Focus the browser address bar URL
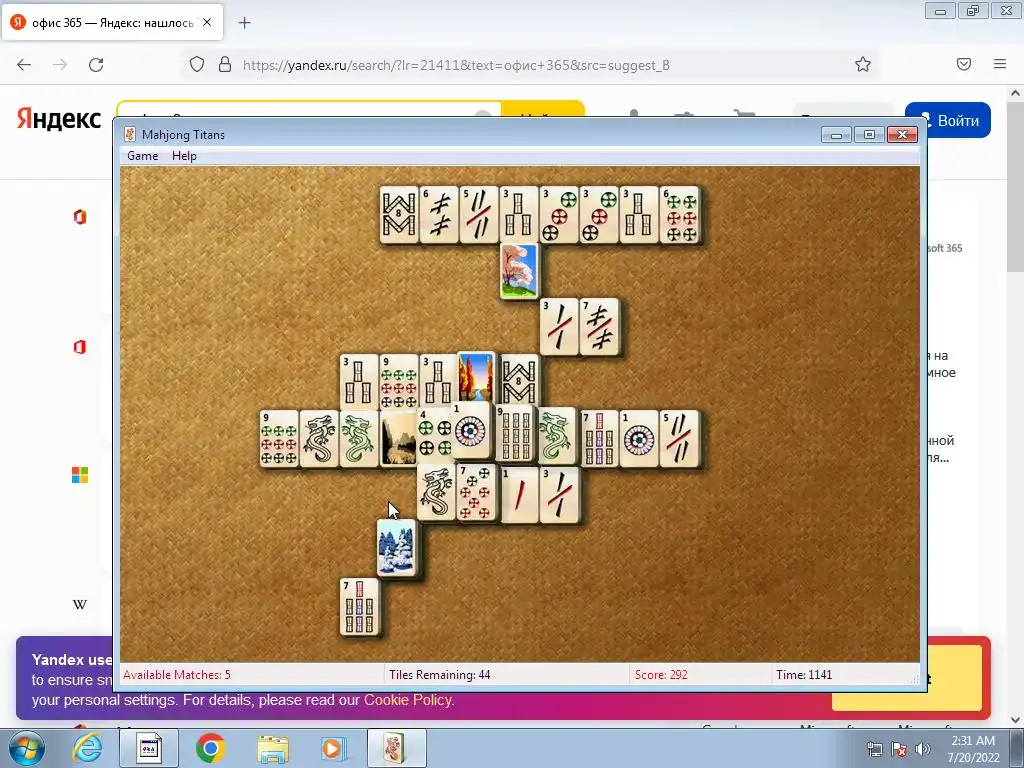This screenshot has height=768, width=1024. point(456,65)
